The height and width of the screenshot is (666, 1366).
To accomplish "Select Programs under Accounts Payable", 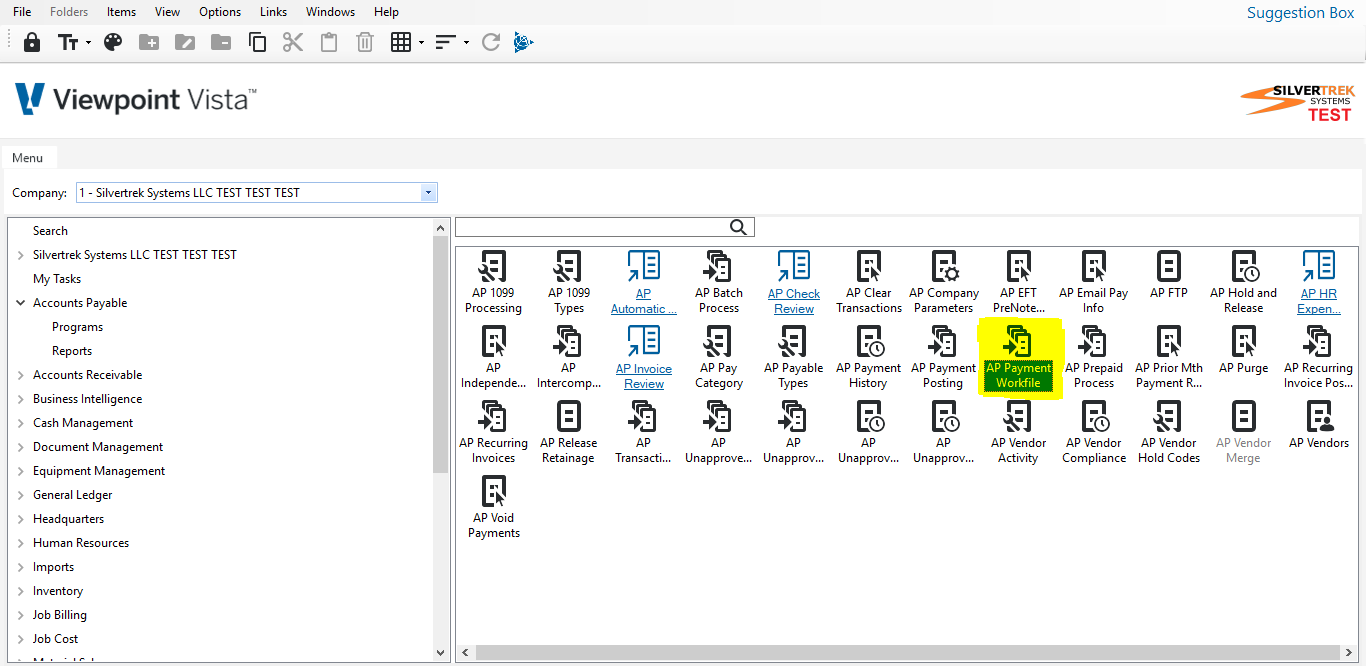I will pyautogui.click(x=77, y=327).
